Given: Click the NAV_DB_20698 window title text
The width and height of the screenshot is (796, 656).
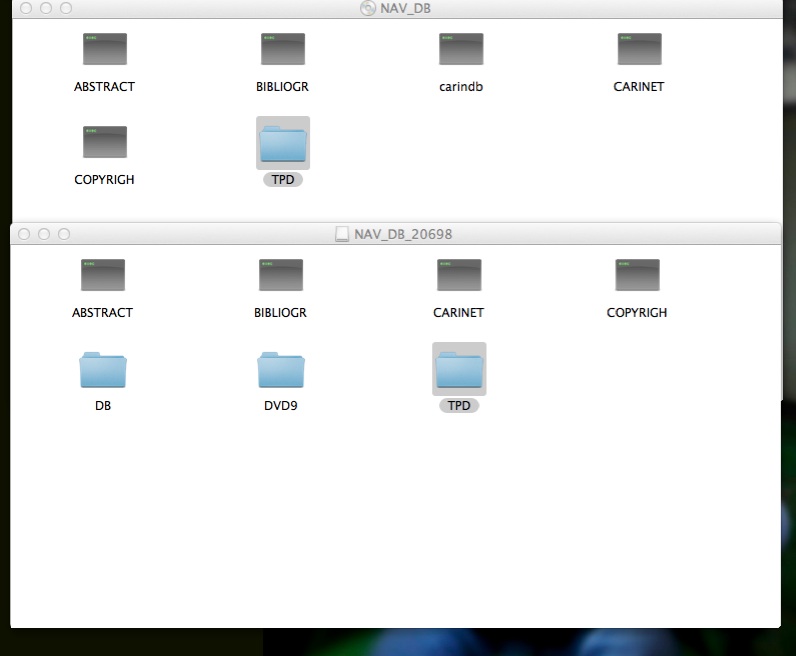Looking at the screenshot, I should 403,234.
